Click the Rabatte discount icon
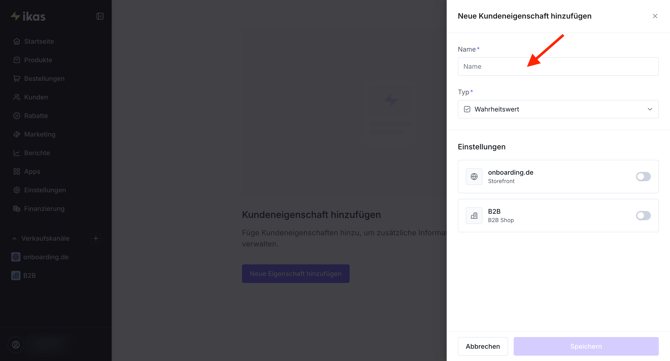The width and height of the screenshot is (670, 361). point(17,116)
